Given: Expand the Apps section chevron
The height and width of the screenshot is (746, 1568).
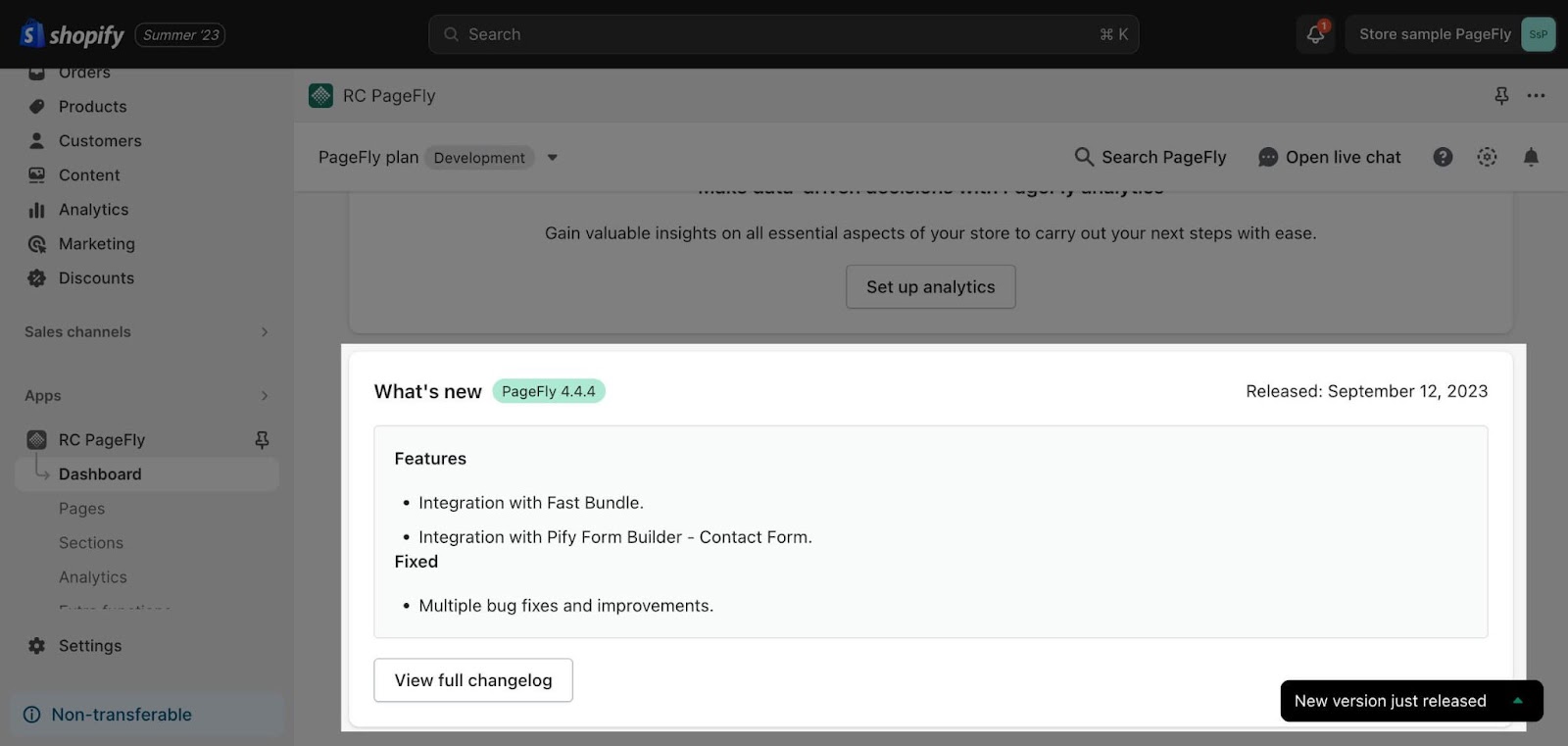Looking at the screenshot, I should tap(265, 396).
